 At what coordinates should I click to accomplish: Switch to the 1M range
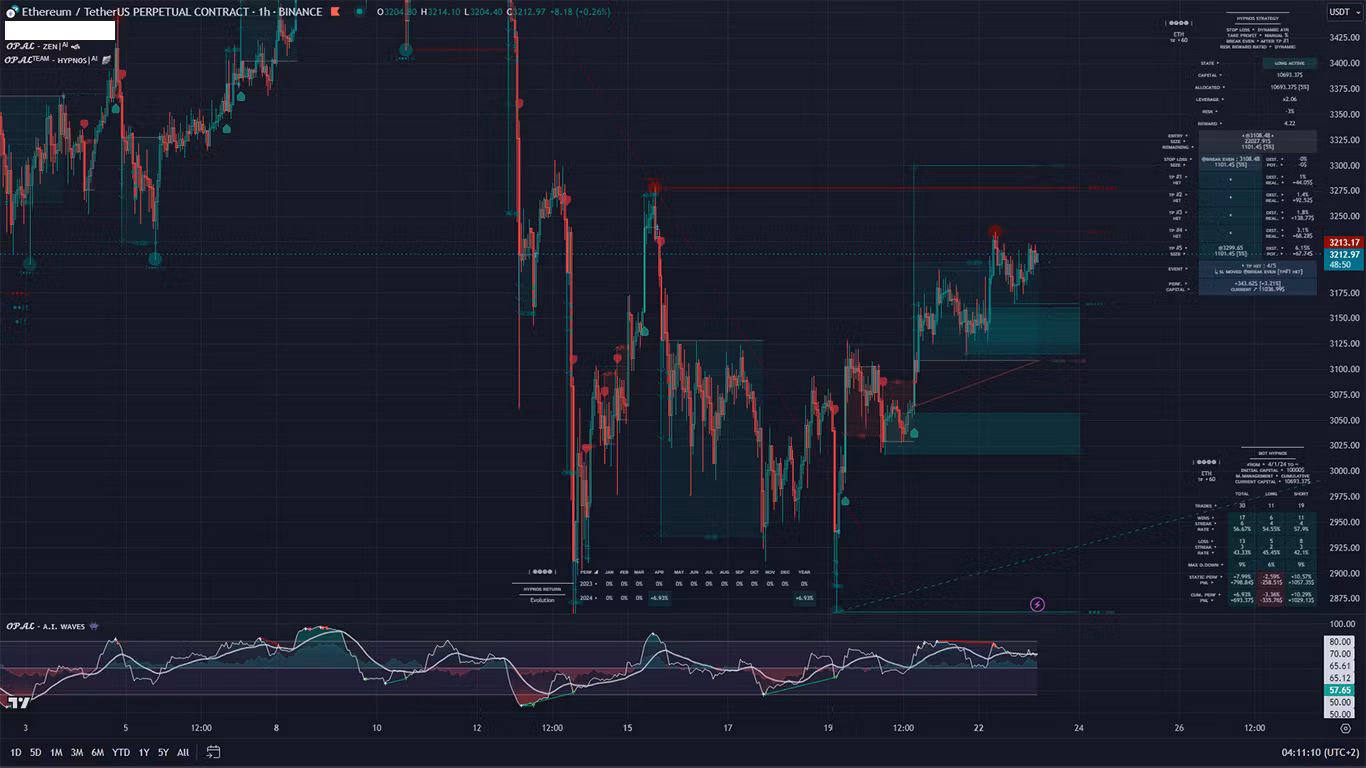(56, 752)
